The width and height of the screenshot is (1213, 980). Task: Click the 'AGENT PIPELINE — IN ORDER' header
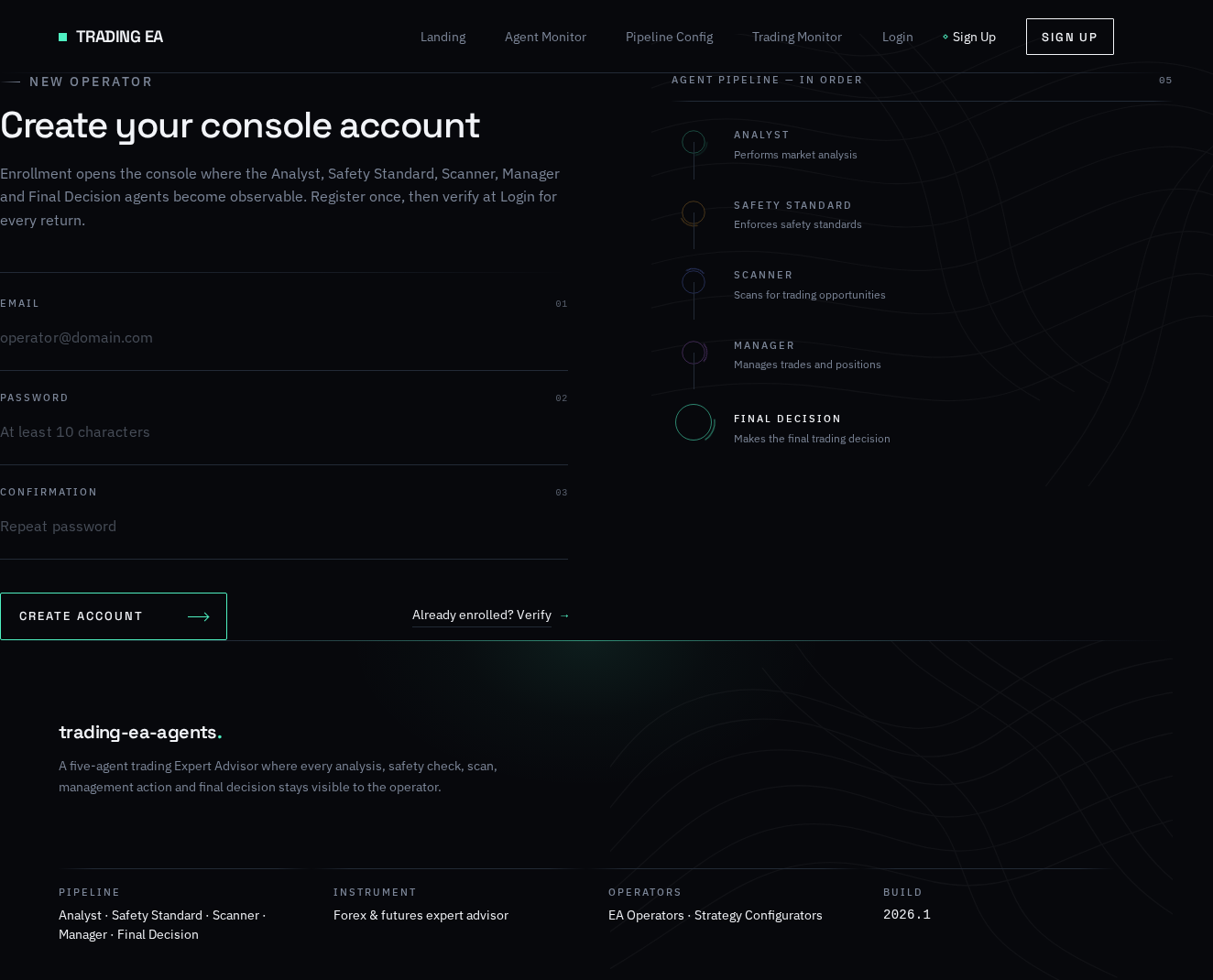click(x=767, y=80)
